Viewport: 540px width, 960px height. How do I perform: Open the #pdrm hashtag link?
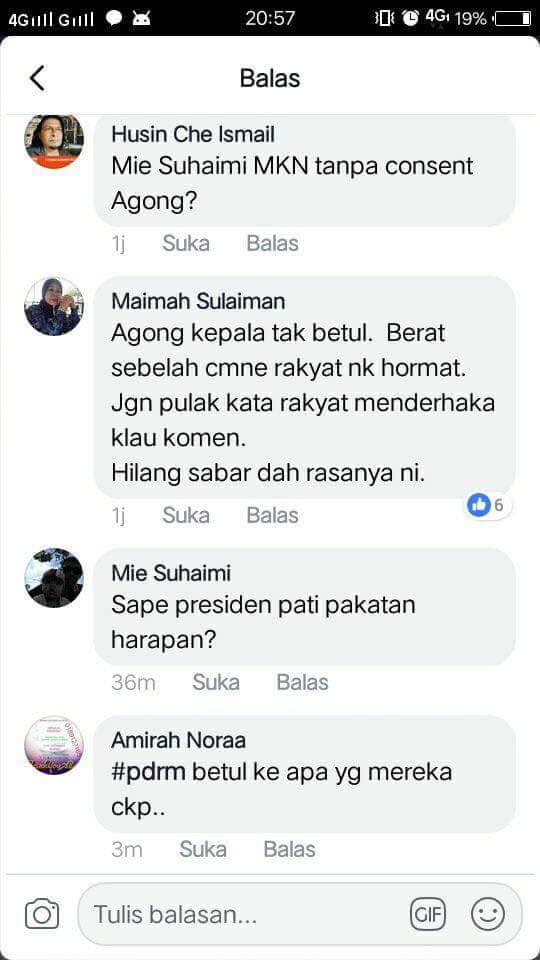[x=148, y=771]
